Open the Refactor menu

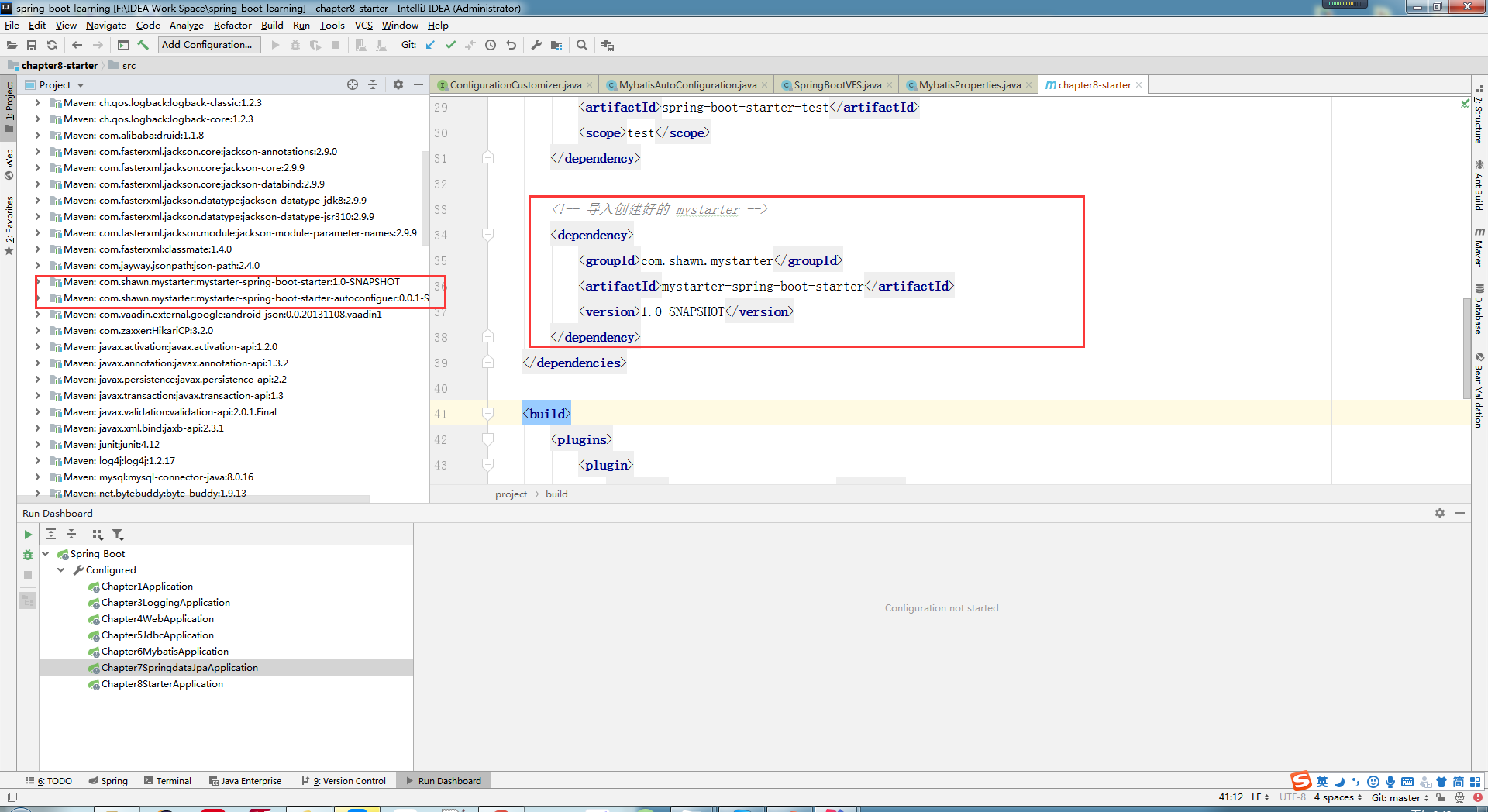tap(232, 25)
